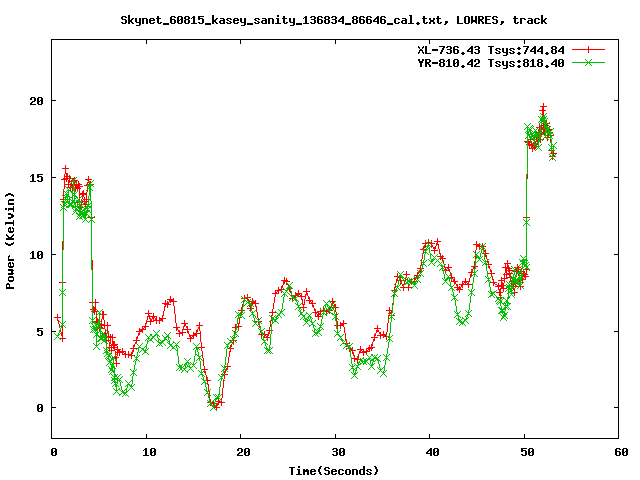Click the Power (Kelvin) axis label

10,241
